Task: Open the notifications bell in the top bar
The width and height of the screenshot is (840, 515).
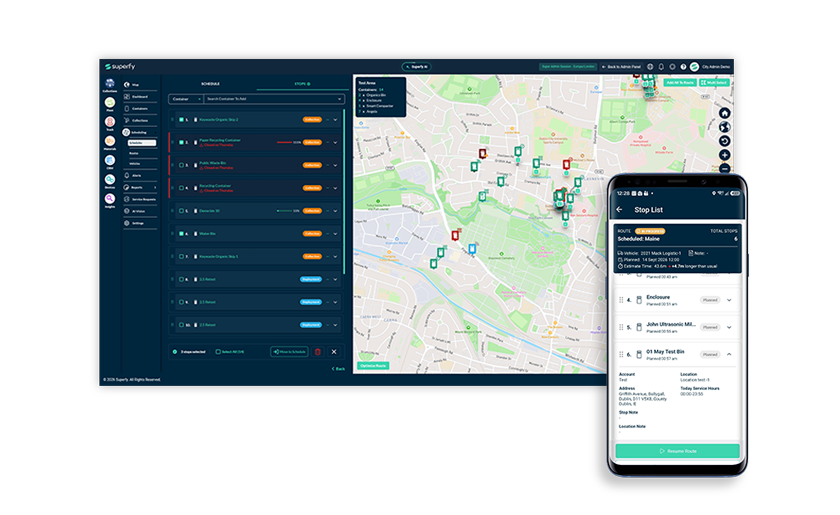Action: coord(661,67)
